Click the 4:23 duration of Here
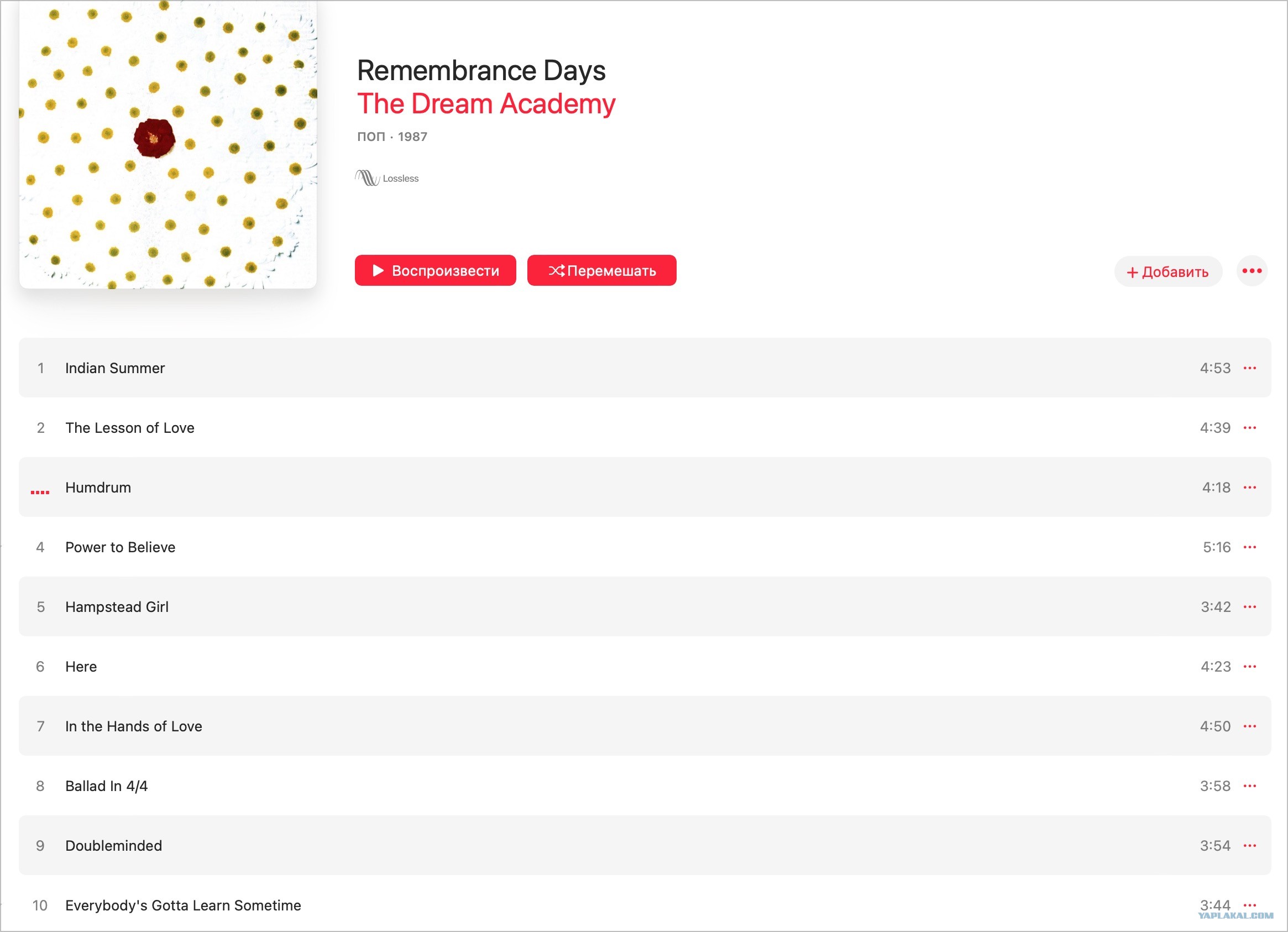This screenshot has width=1288, height=932. tap(1216, 666)
